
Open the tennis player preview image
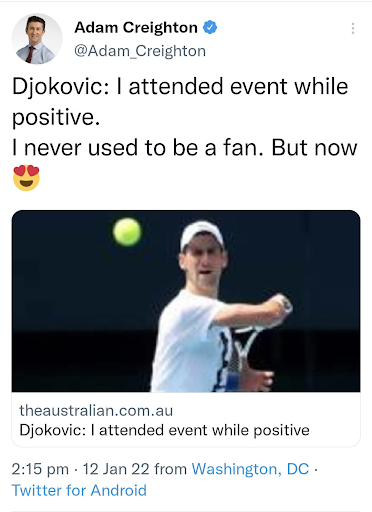(x=186, y=301)
